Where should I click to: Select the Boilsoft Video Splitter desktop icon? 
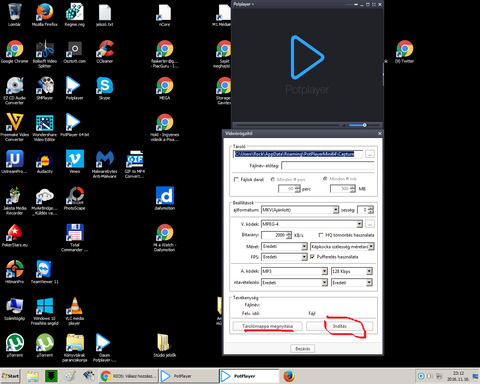tap(45, 54)
